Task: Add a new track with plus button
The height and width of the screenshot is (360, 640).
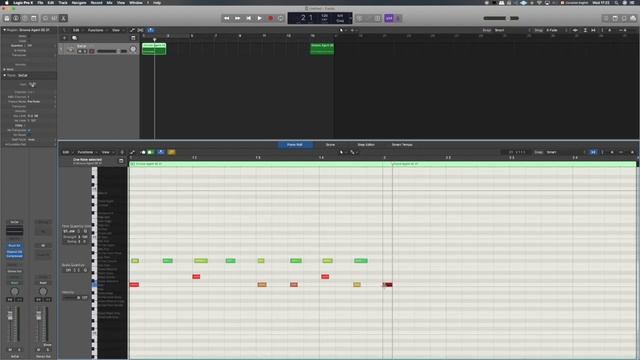Action: 64,38
